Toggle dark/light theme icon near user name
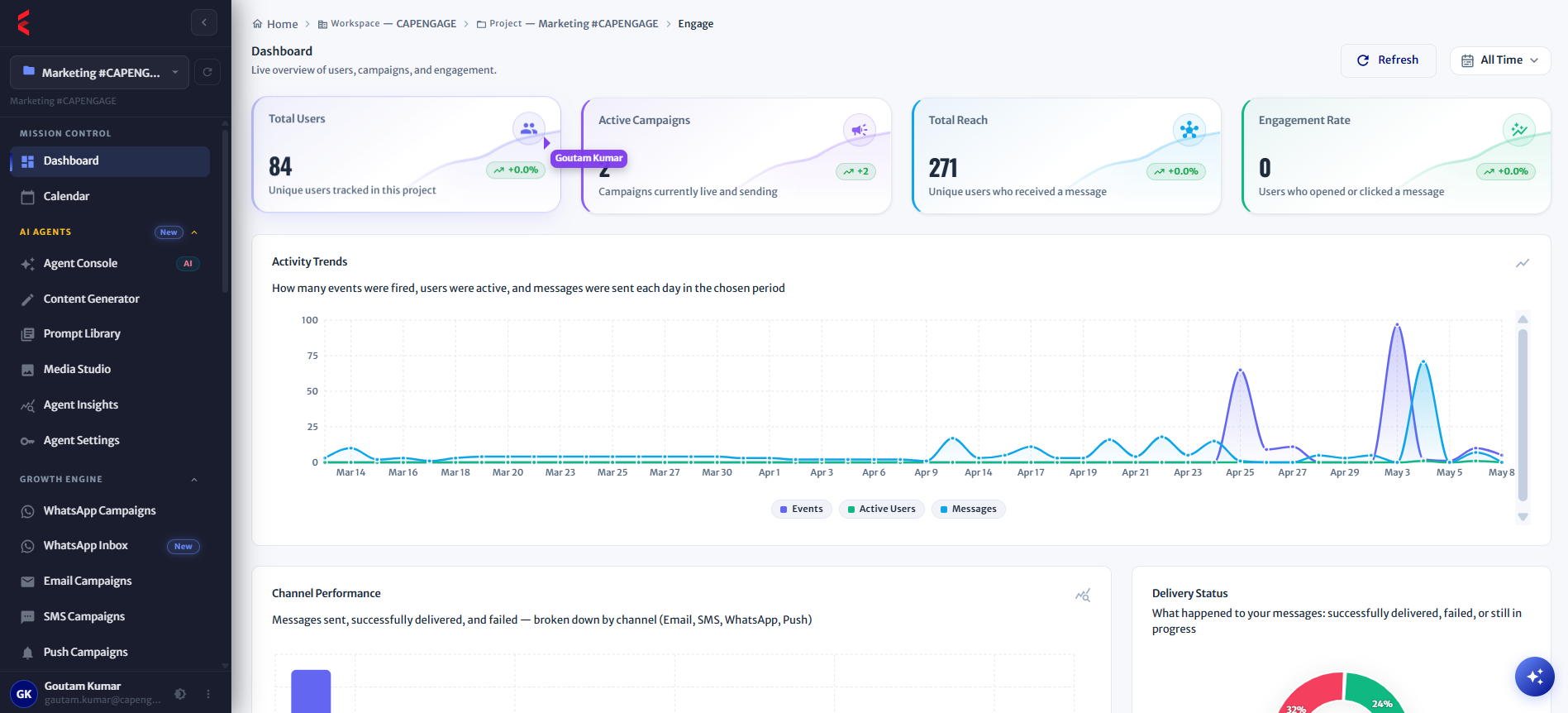 (x=180, y=694)
